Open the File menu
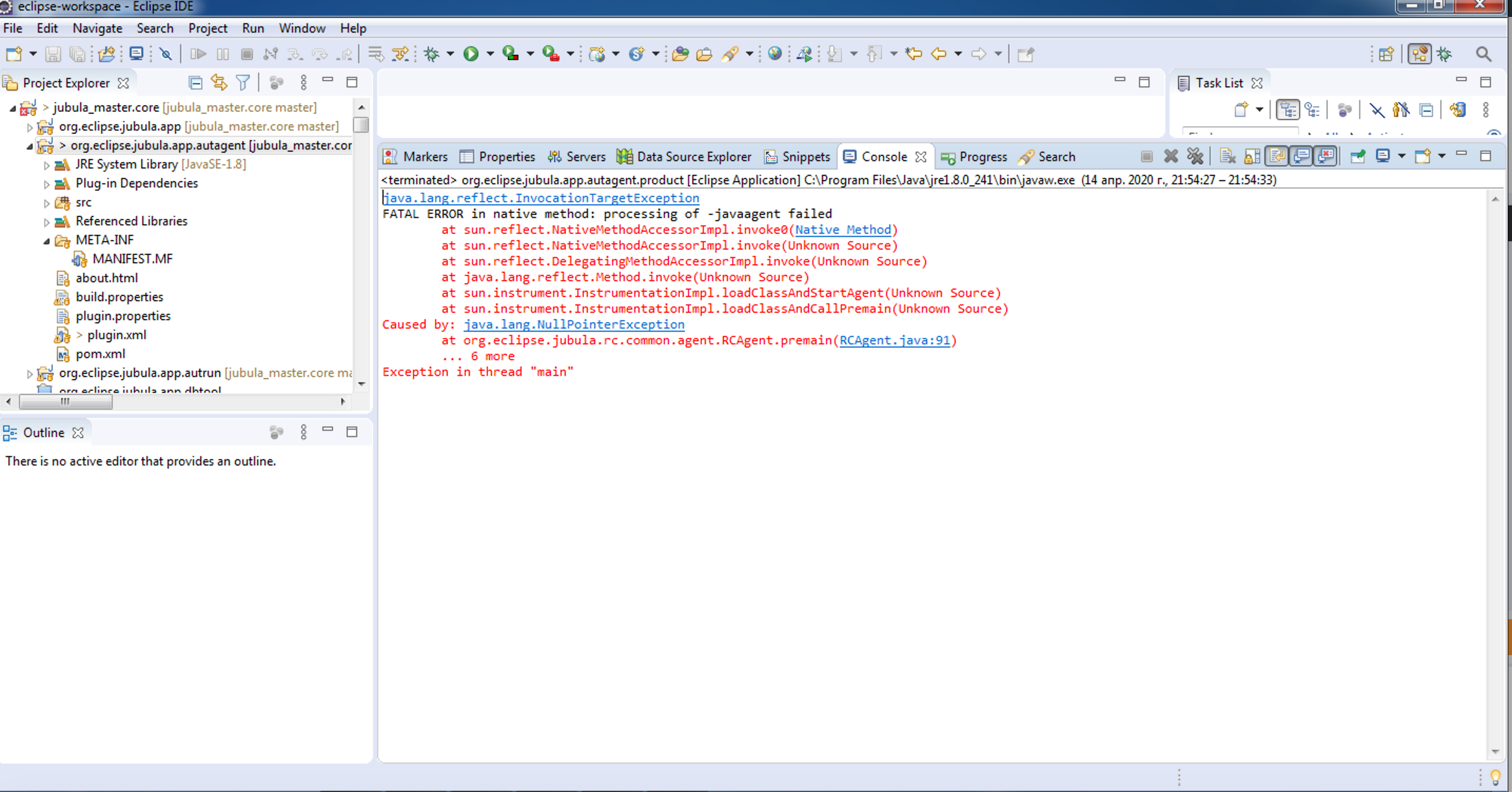This screenshot has height=792, width=1512. coord(12,28)
